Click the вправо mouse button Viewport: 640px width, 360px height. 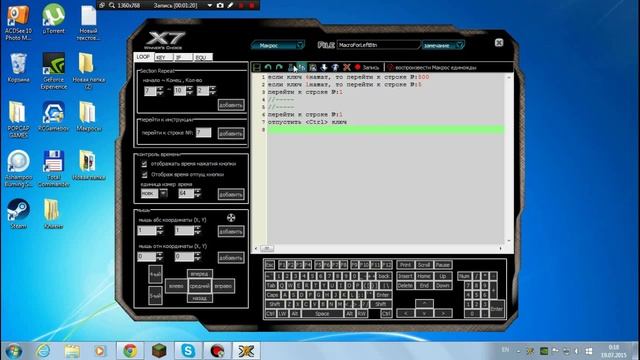pyautogui.click(x=223, y=286)
